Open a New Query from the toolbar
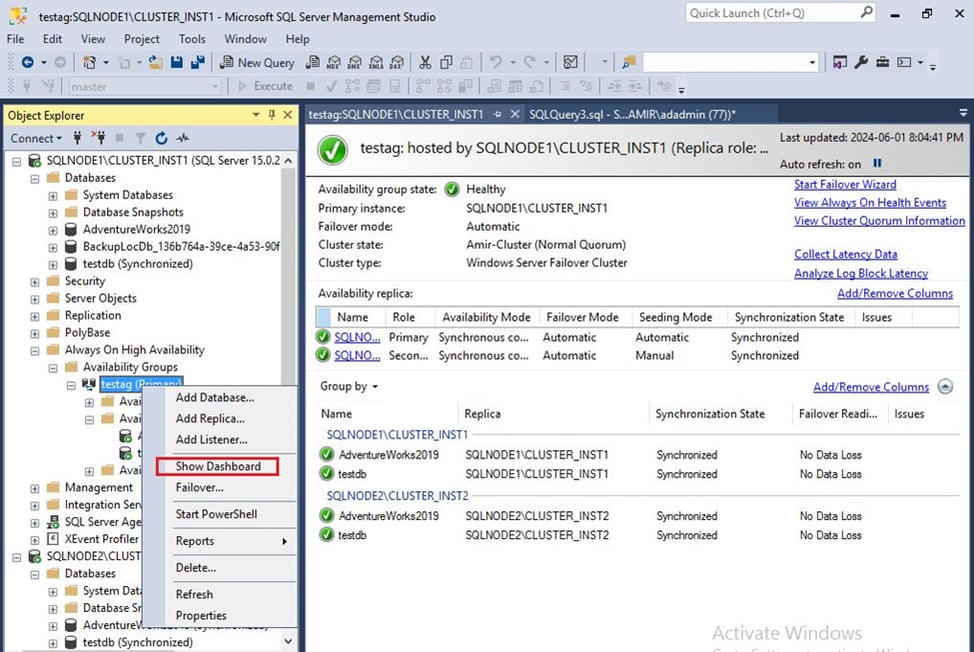Screen dimensions: 974x652 pos(258,62)
